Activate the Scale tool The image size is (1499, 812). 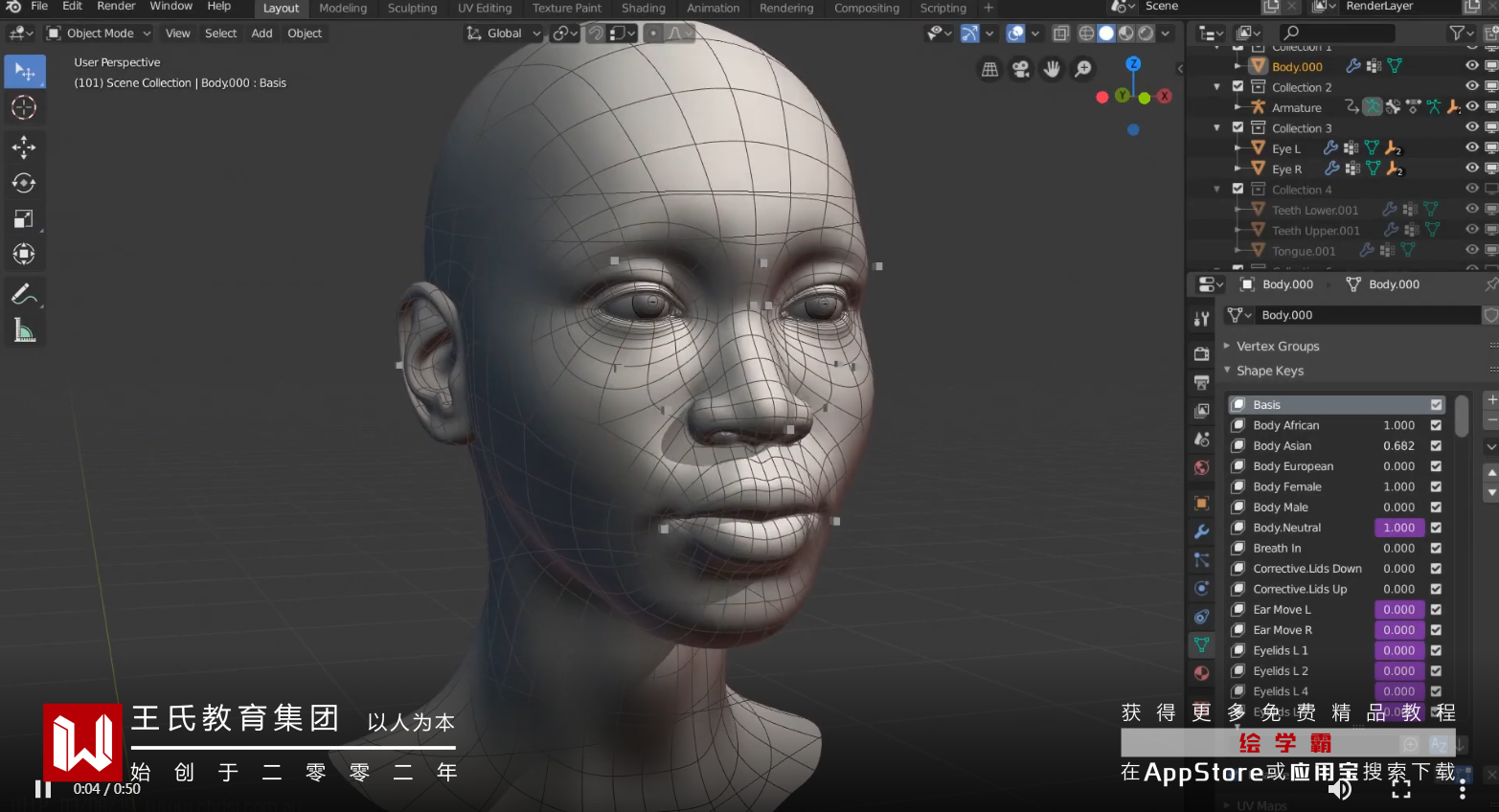(24, 218)
